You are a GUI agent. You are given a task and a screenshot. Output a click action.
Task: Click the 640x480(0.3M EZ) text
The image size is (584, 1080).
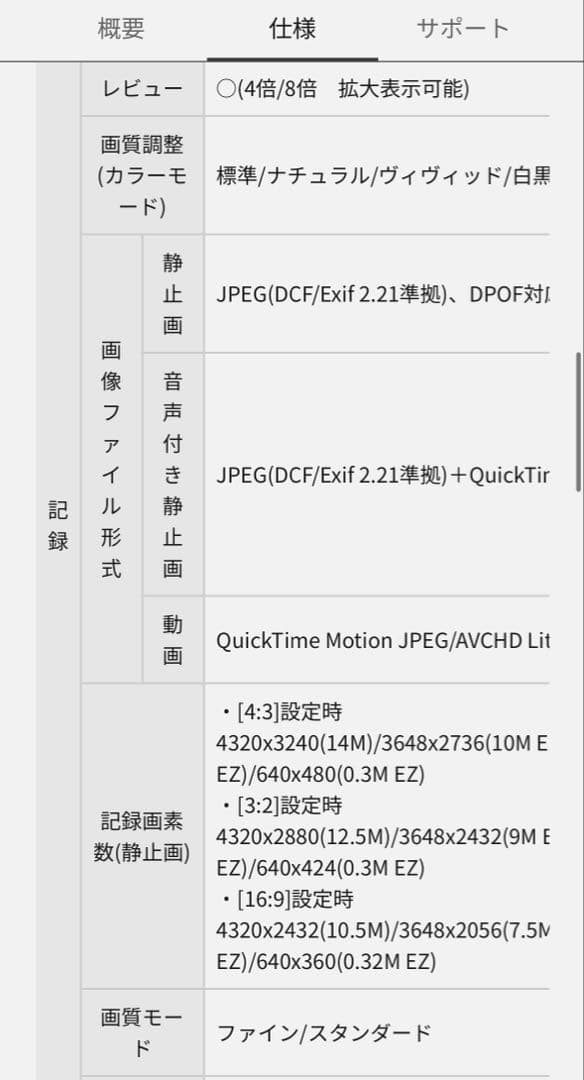340,775
